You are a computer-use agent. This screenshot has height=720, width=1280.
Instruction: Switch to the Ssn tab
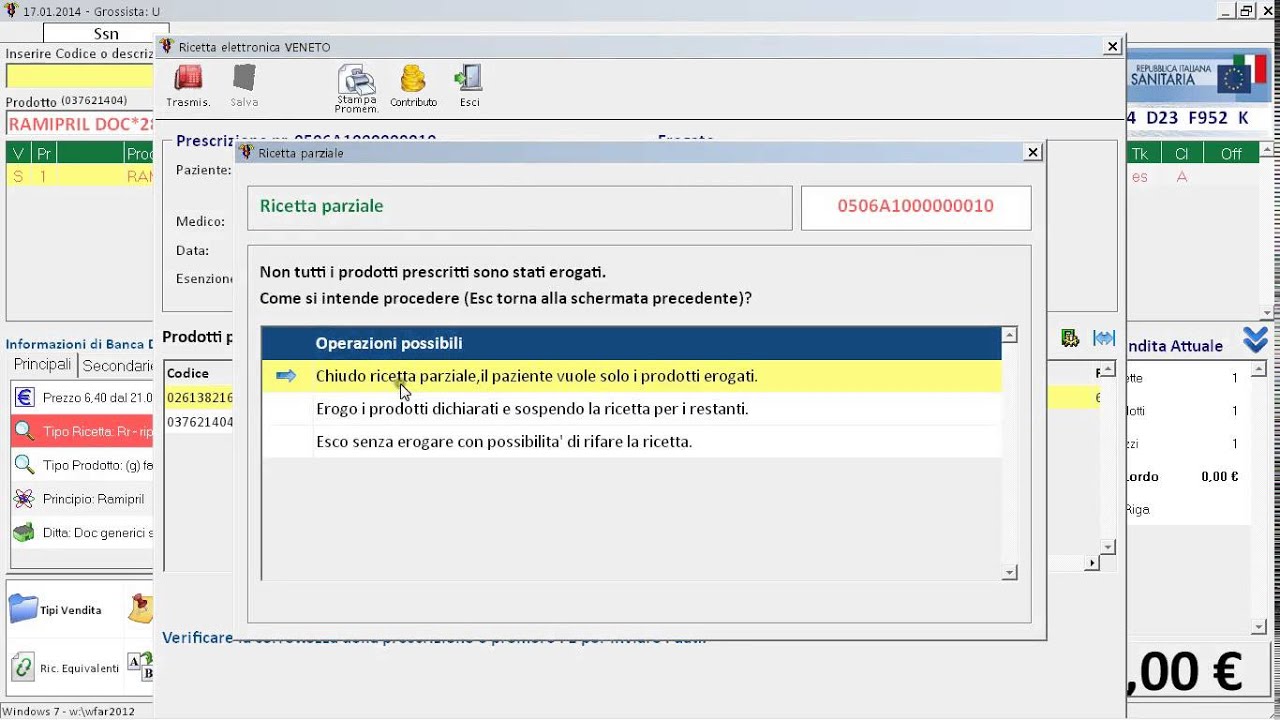point(106,33)
